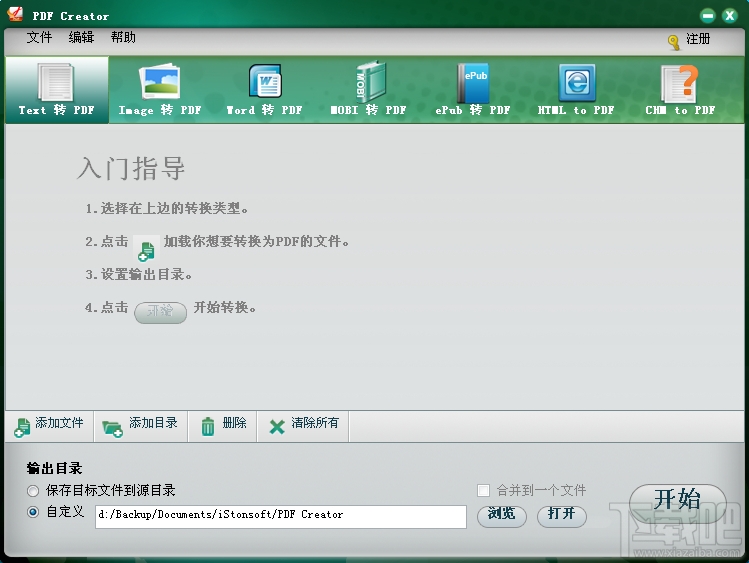Click the 添加目录 add-folder icon
The image size is (749, 563).
tap(113, 428)
